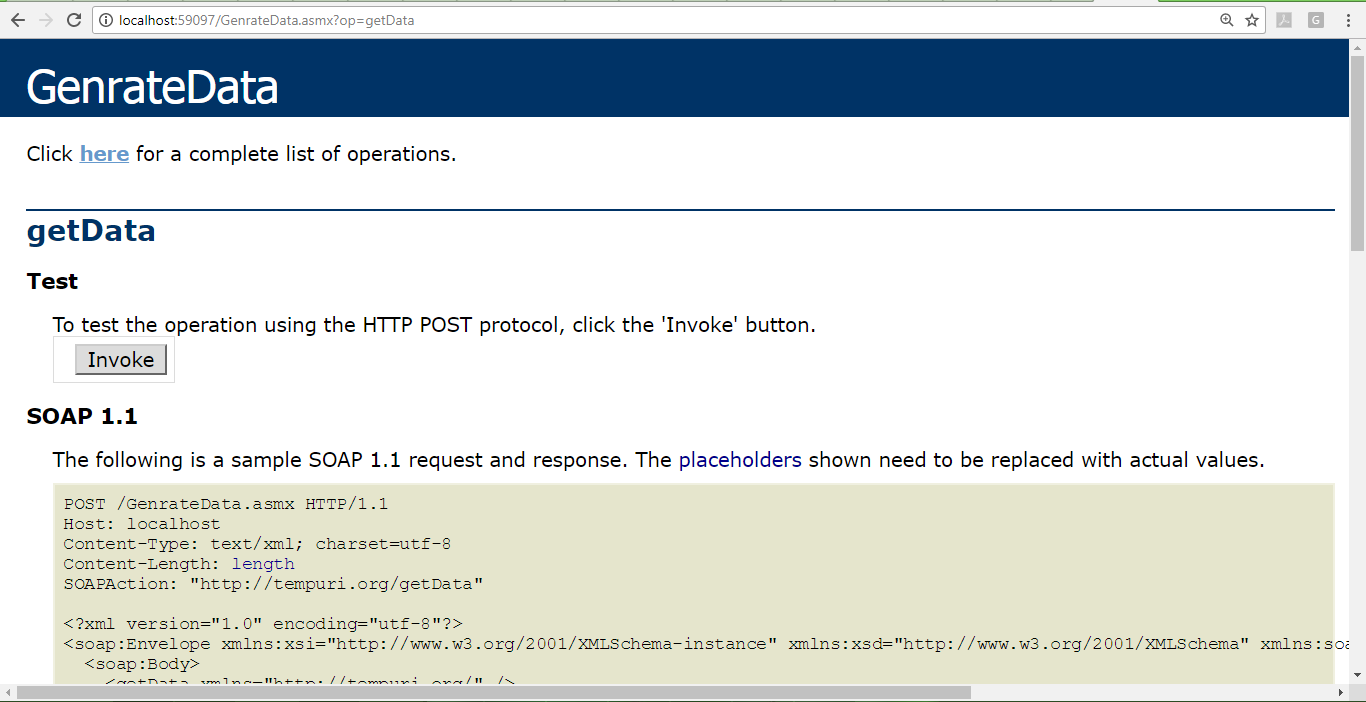Click the G extension icon
Viewport: 1366px width, 702px height.
[1314, 20]
